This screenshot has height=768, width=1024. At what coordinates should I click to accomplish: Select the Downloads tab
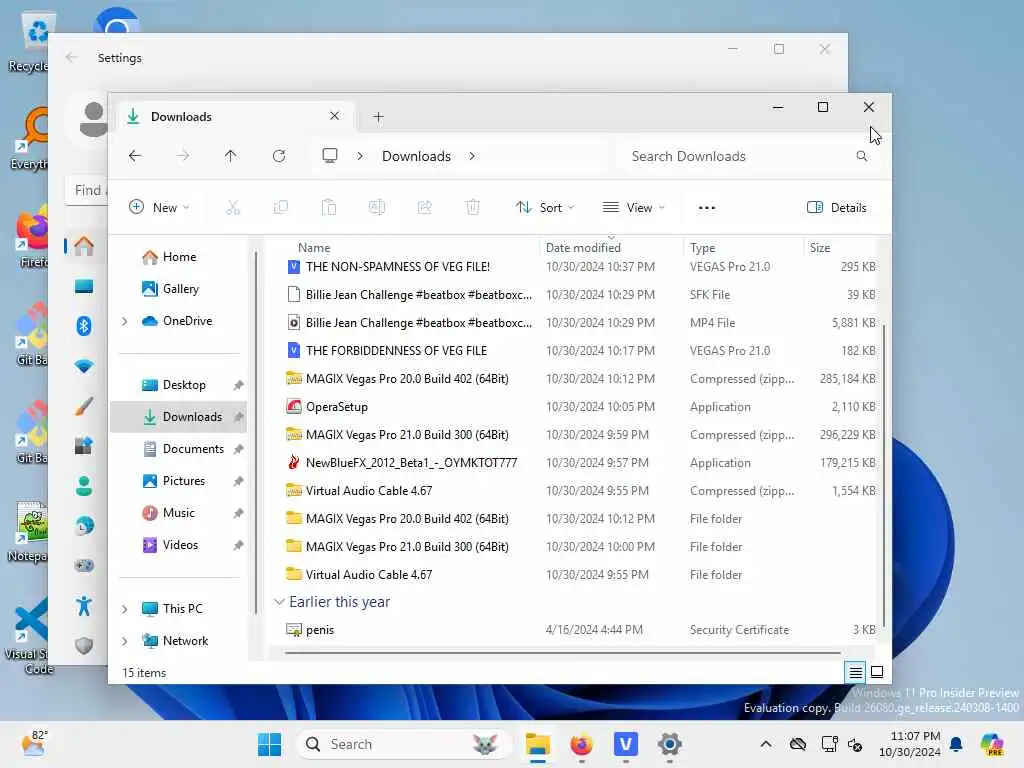[234, 117]
